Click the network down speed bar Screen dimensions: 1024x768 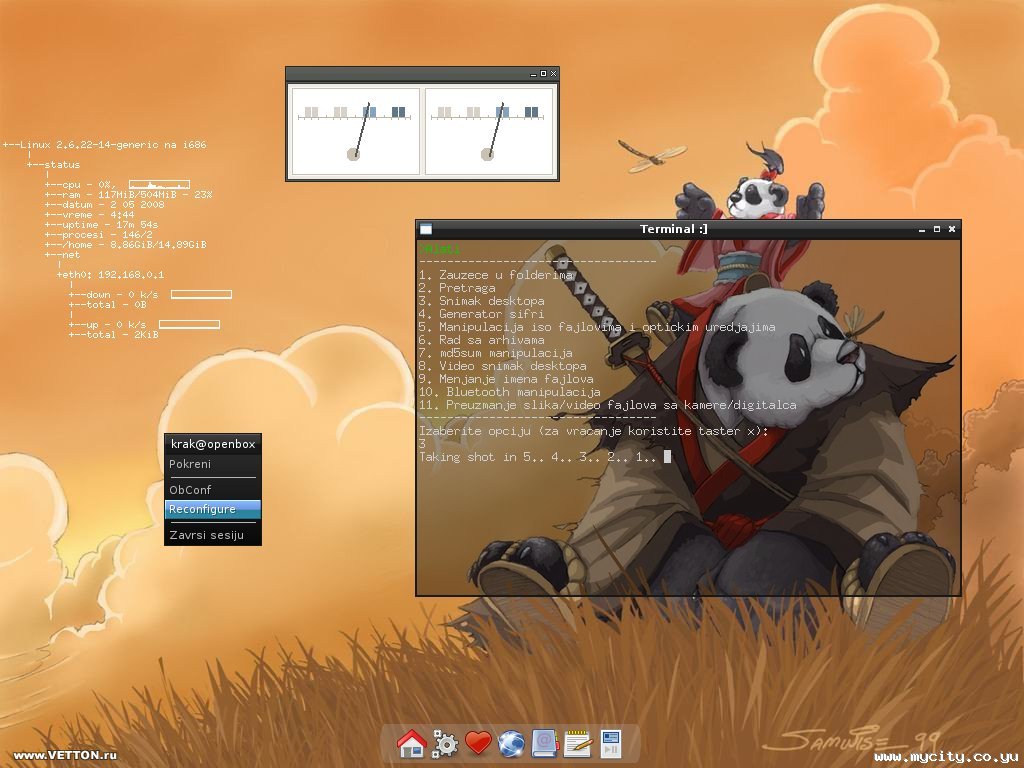201,295
